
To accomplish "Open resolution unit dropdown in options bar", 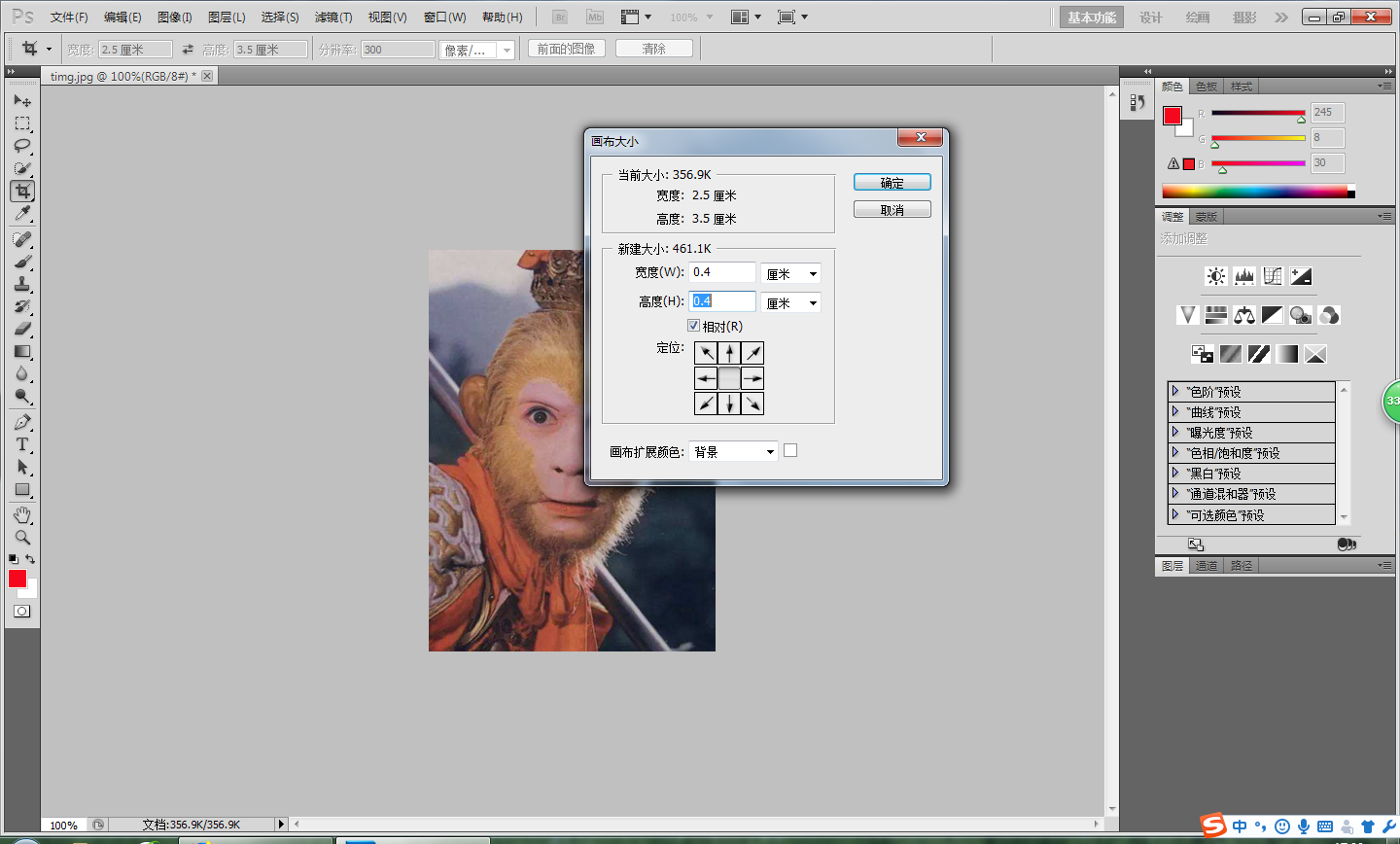I will pyautogui.click(x=476, y=50).
